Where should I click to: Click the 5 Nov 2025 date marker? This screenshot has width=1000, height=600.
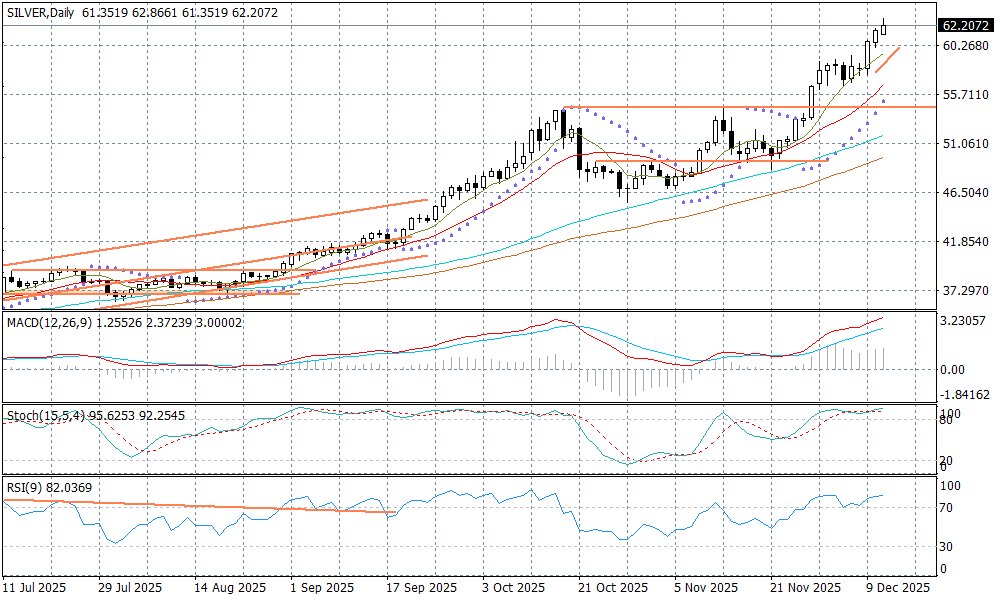click(705, 587)
